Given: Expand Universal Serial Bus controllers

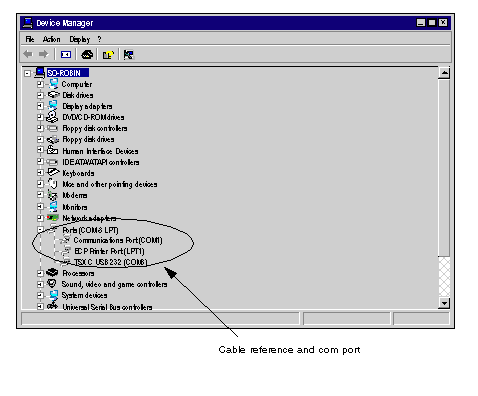Looking at the screenshot, I should pyautogui.click(x=40, y=306).
